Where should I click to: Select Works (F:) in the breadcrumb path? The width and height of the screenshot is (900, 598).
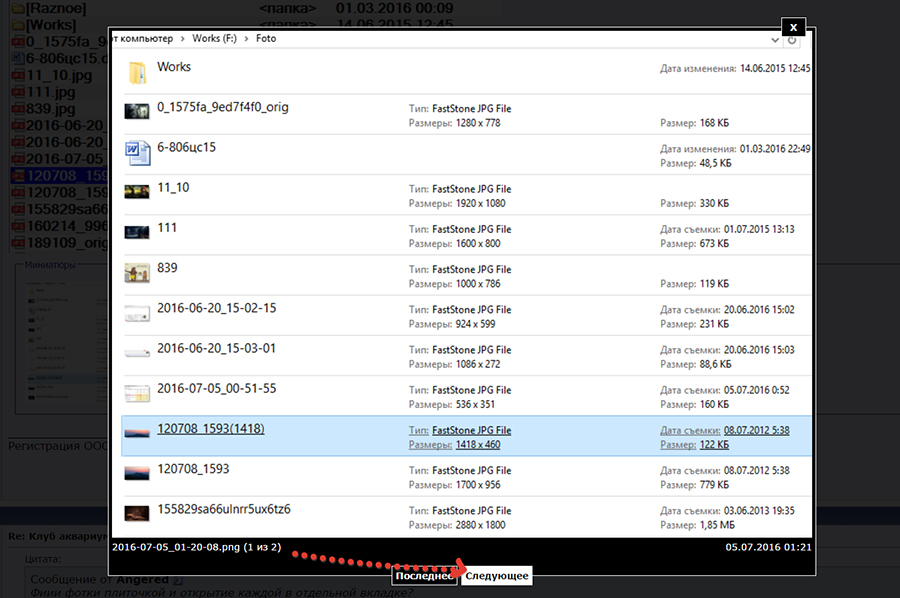[217, 39]
